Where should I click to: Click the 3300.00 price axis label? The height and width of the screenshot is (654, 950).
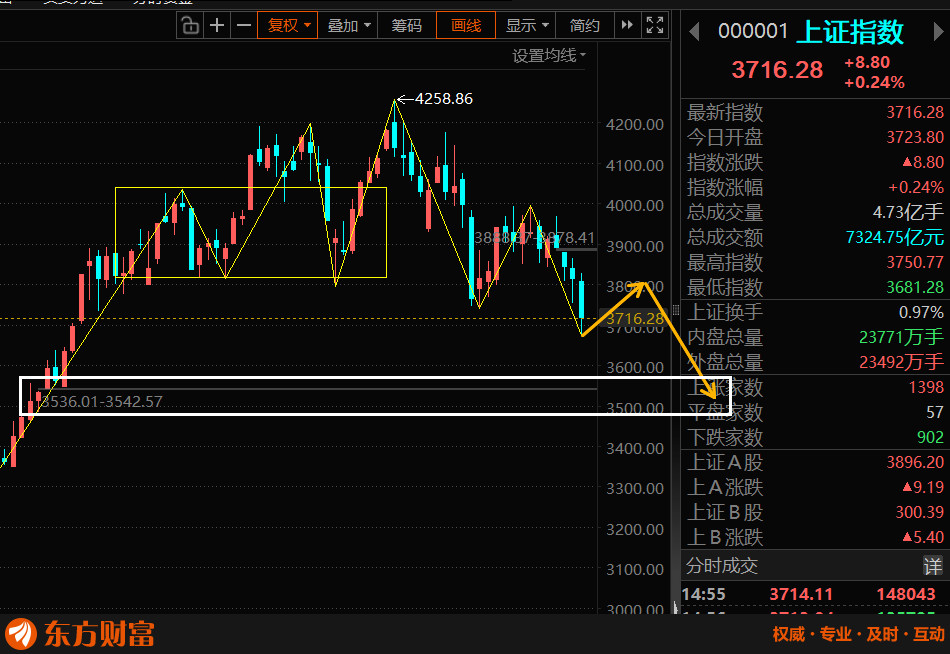[x=634, y=489]
